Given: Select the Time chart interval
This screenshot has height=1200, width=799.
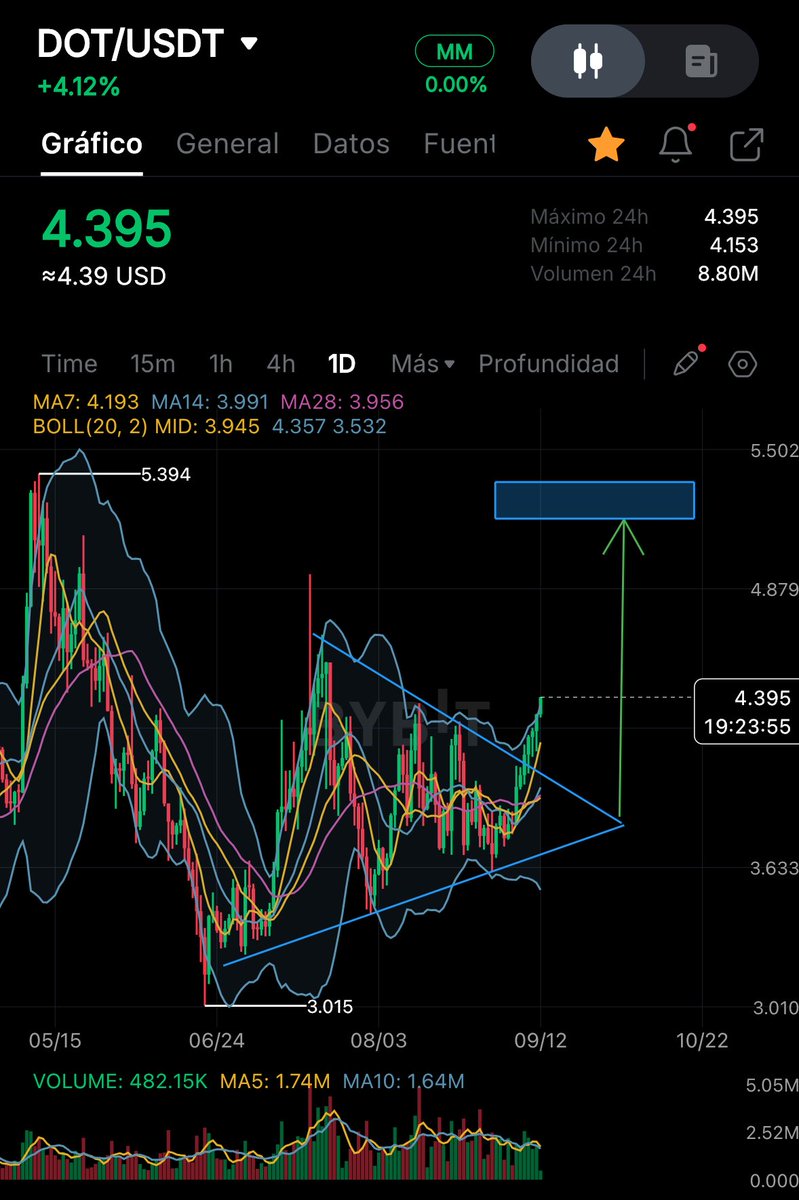Looking at the screenshot, I should pyautogui.click(x=69, y=363).
